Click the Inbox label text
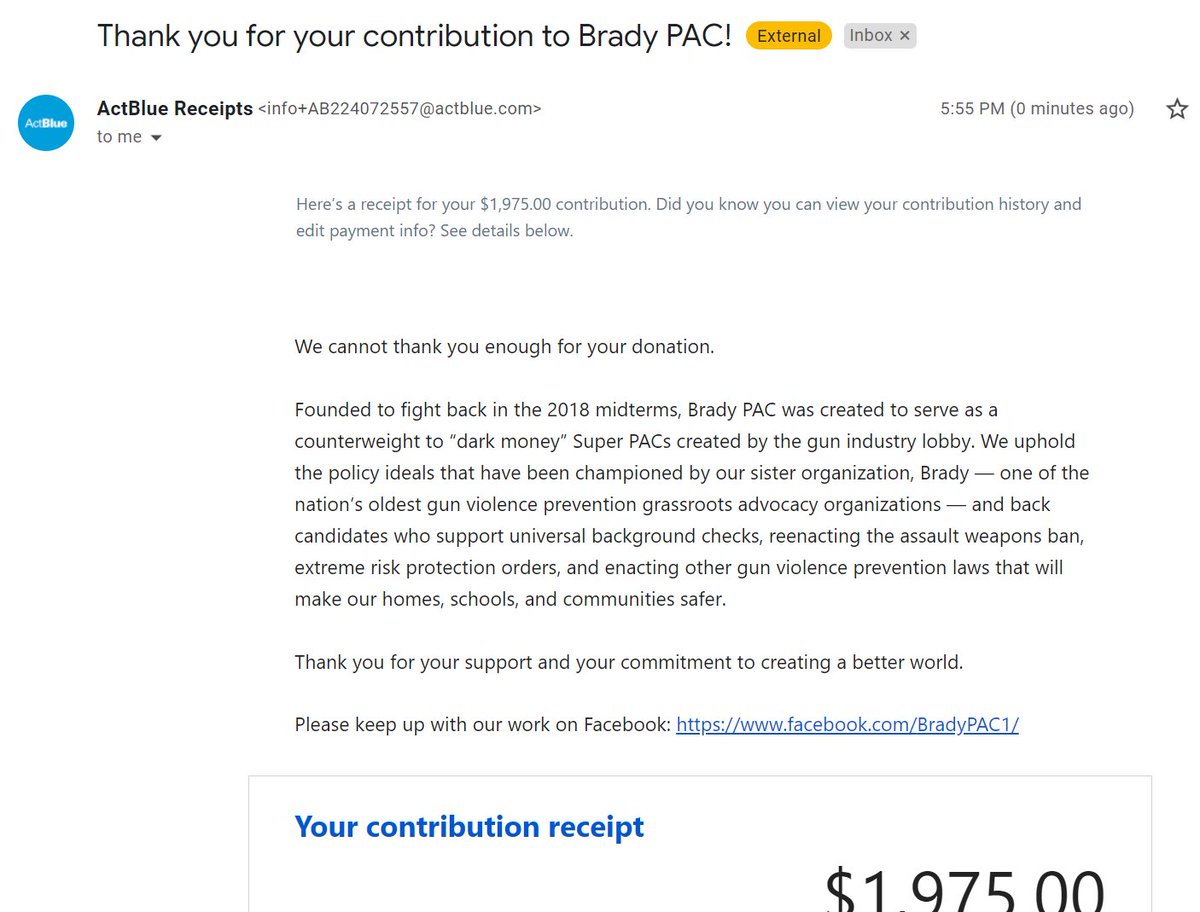The image size is (1200, 912). [870, 36]
